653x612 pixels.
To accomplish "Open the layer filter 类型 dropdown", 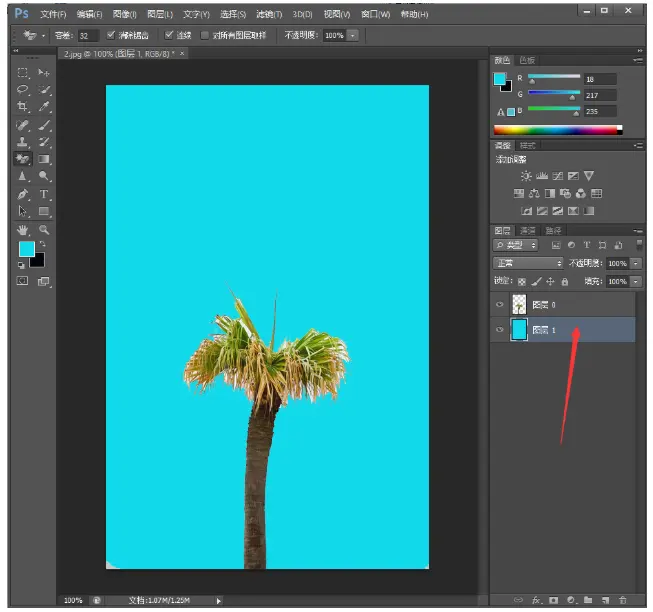I will [x=516, y=245].
